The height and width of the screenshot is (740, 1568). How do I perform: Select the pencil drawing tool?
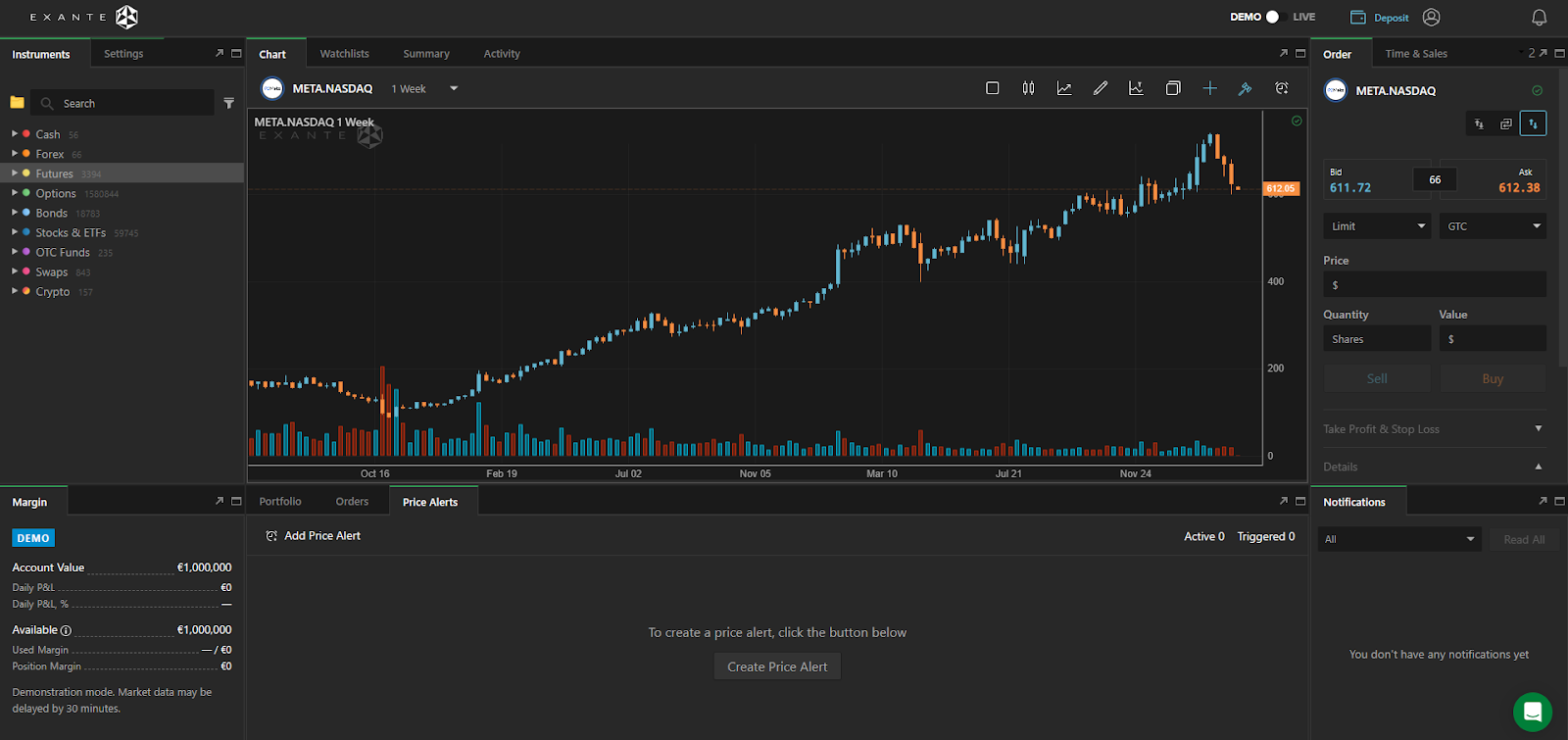tap(1101, 88)
